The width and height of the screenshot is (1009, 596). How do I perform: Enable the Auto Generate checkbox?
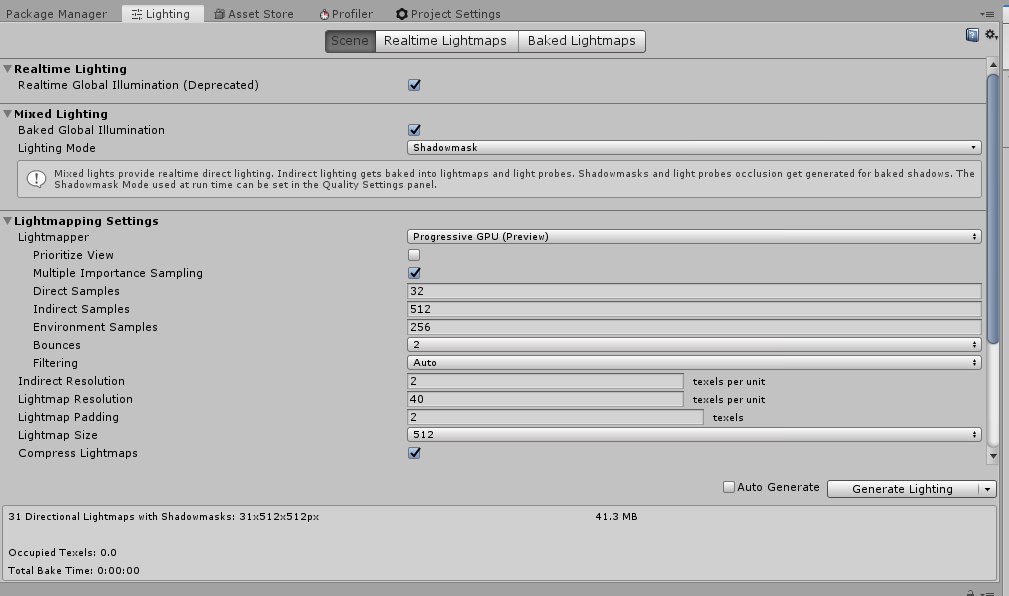click(x=728, y=487)
